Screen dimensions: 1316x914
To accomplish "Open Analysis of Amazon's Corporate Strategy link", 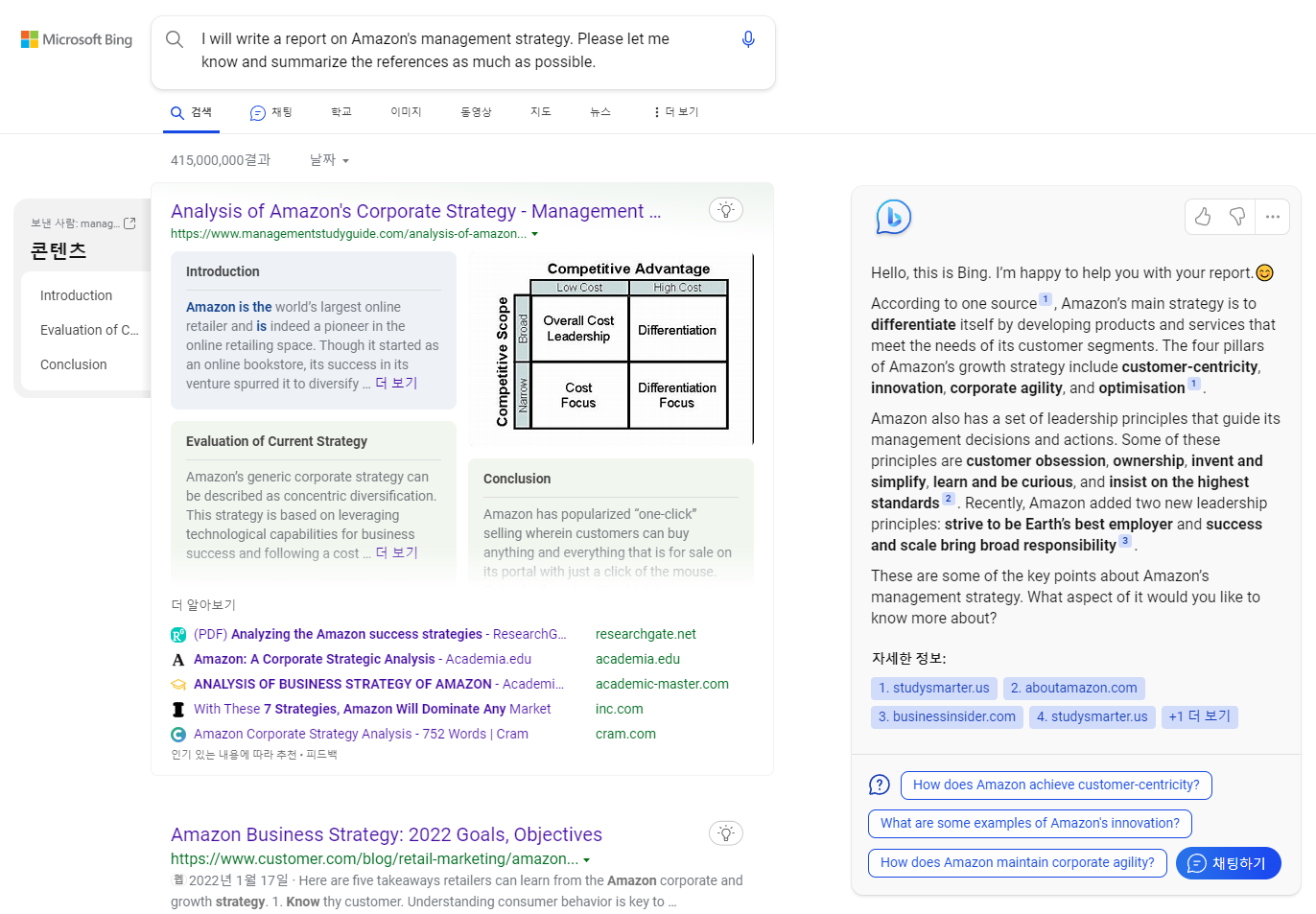I will click(x=416, y=211).
